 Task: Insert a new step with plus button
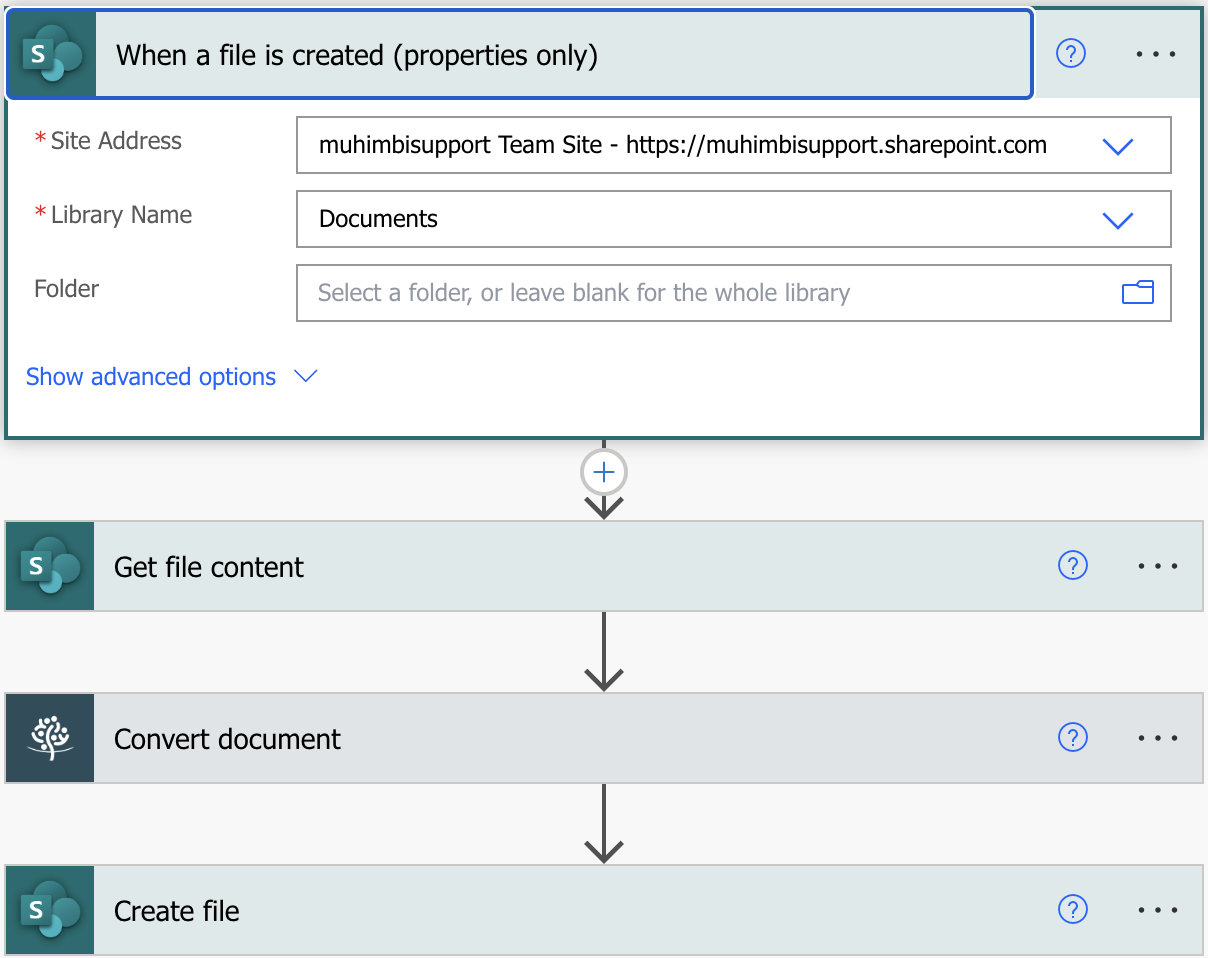point(604,472)
